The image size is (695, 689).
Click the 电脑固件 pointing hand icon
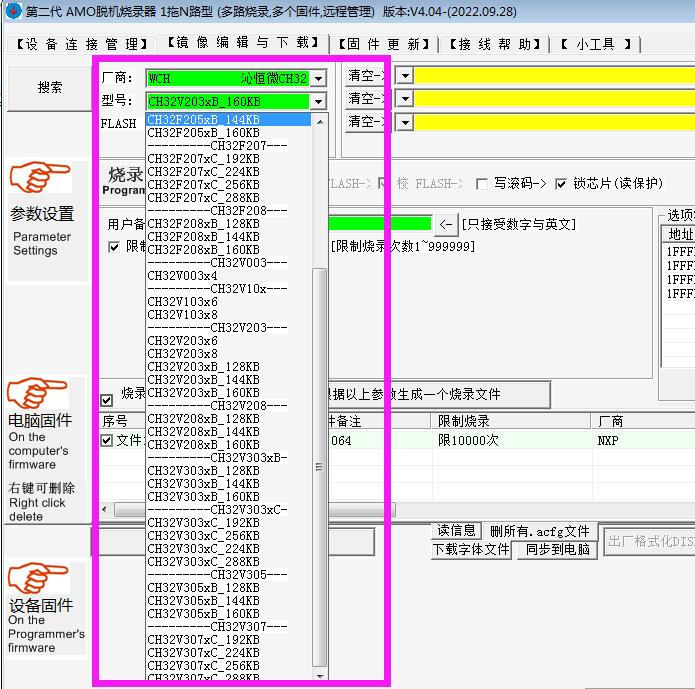(x=37, y=393)
